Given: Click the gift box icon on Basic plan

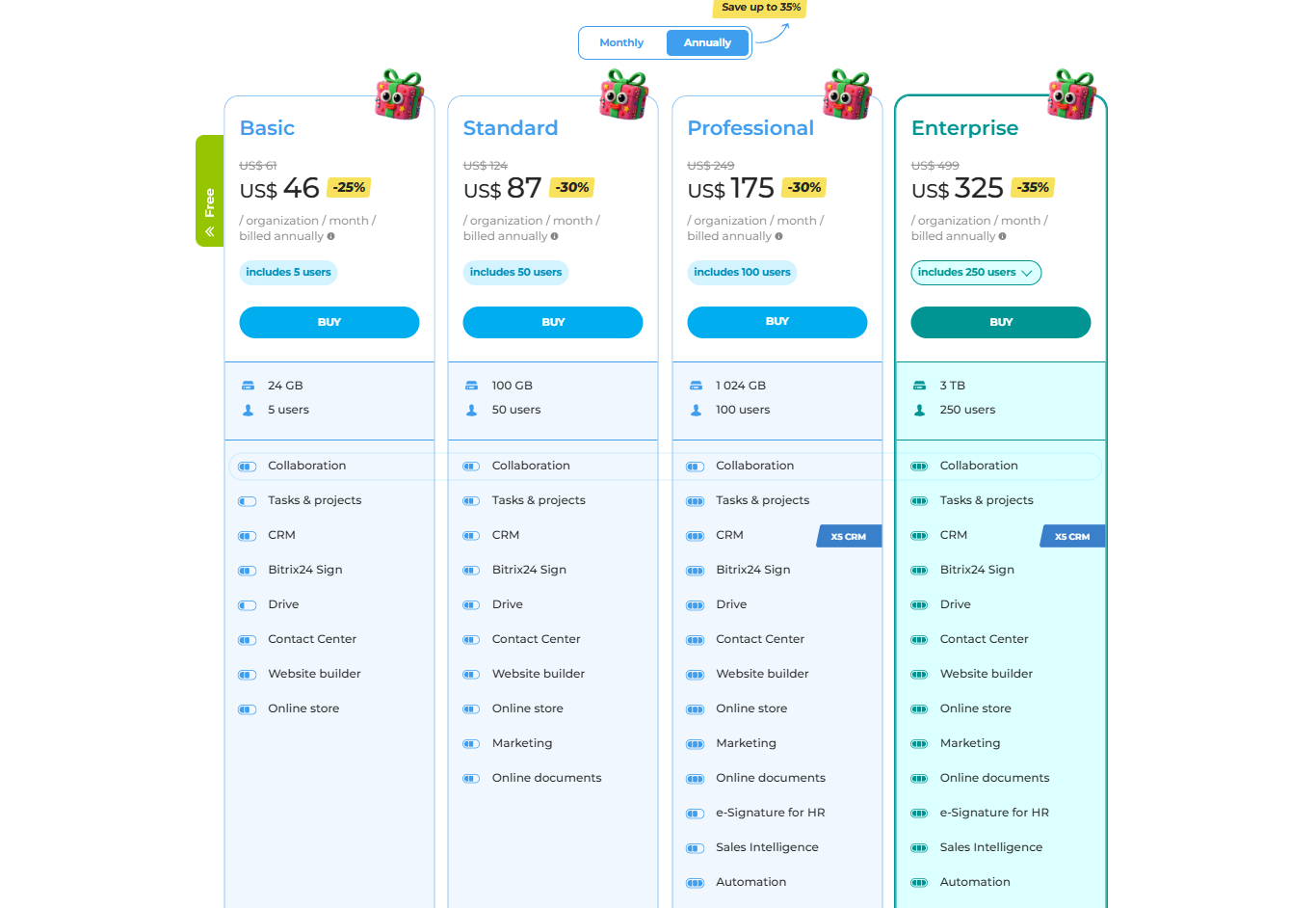Looking at the screenshot, I should coord(399,94).
